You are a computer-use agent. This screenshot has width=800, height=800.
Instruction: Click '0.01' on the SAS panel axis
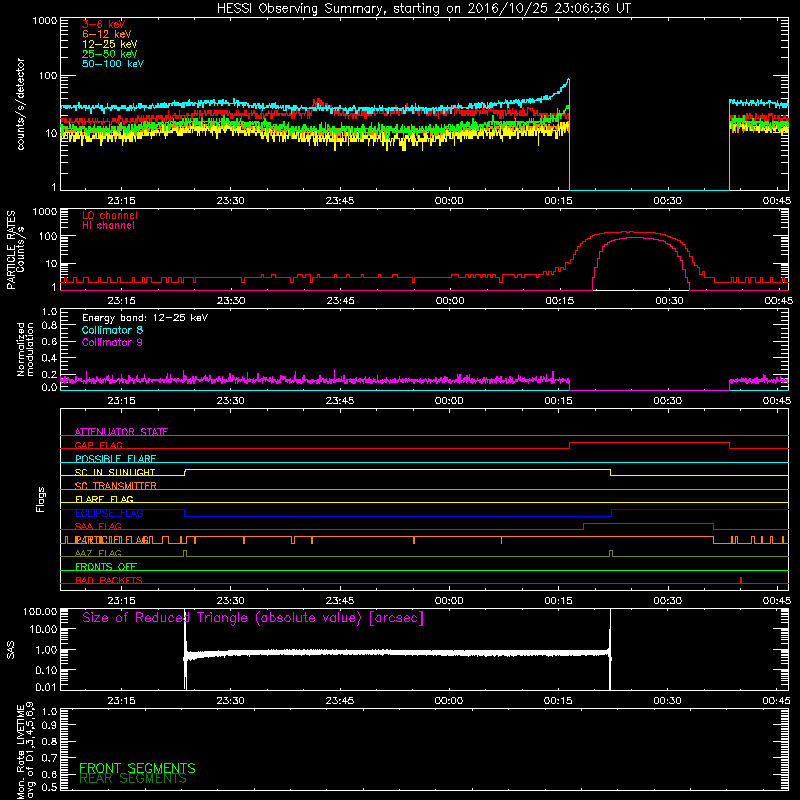[46, 687]
